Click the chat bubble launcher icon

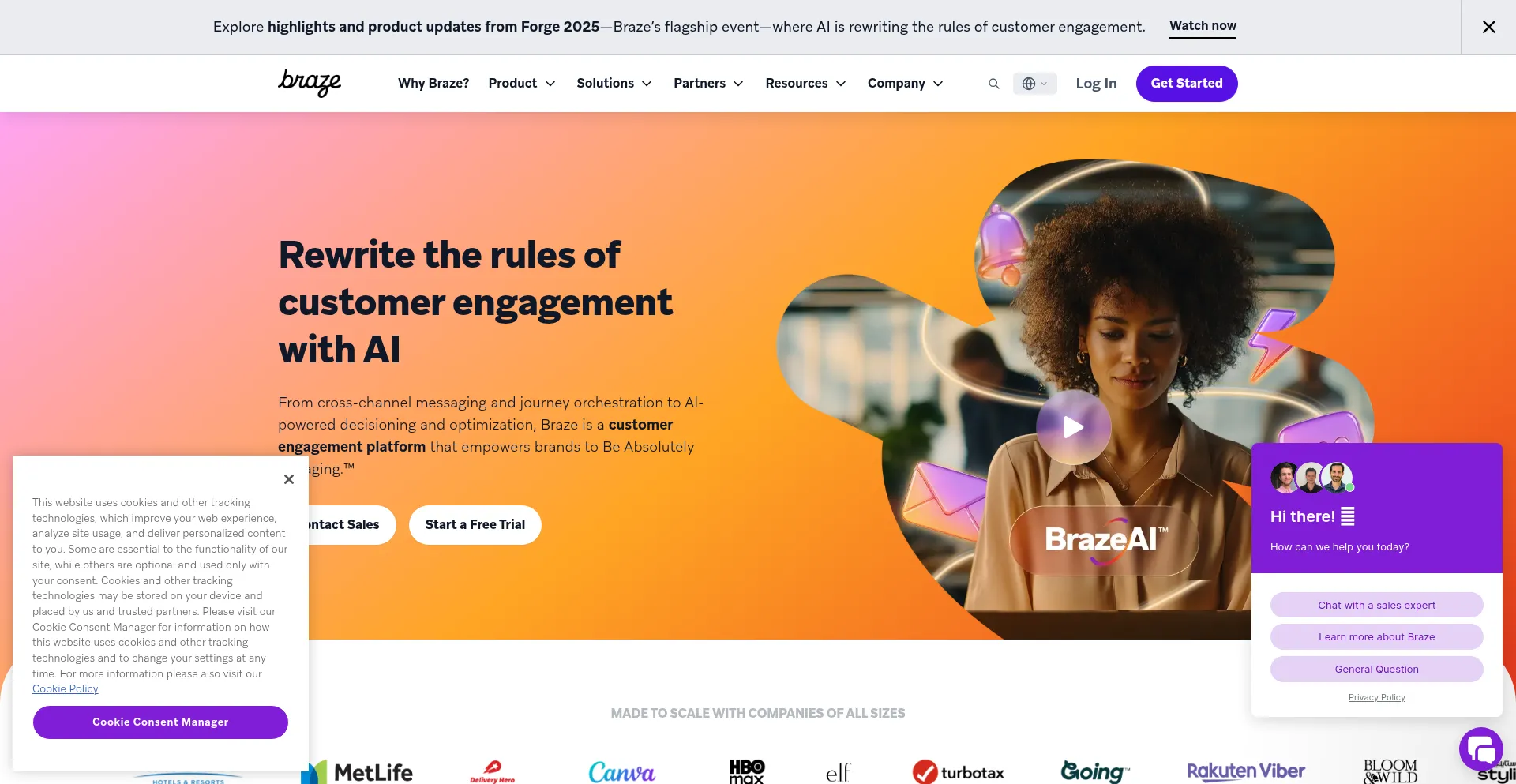(1480, 748)
